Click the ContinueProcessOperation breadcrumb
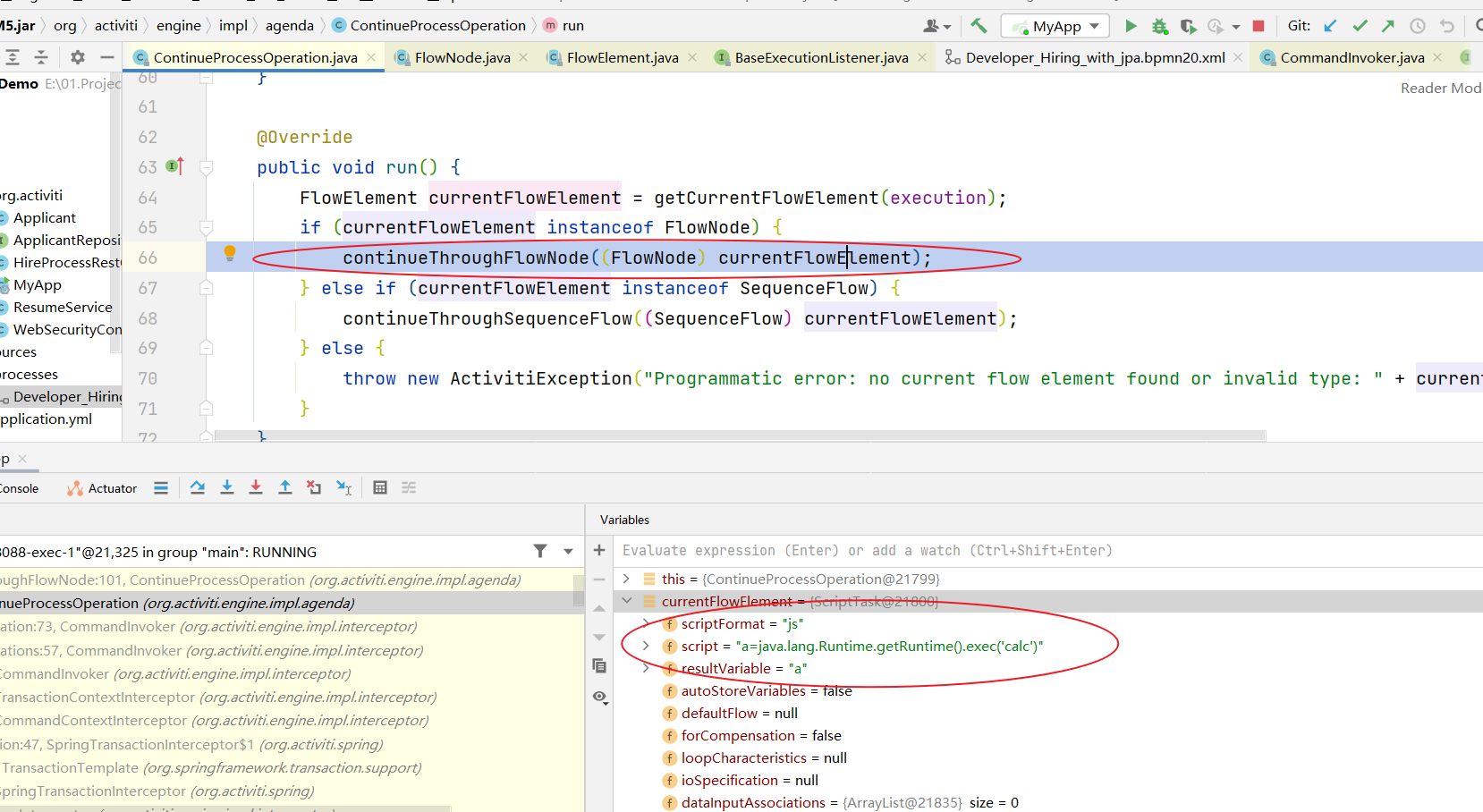 (428, 25)
